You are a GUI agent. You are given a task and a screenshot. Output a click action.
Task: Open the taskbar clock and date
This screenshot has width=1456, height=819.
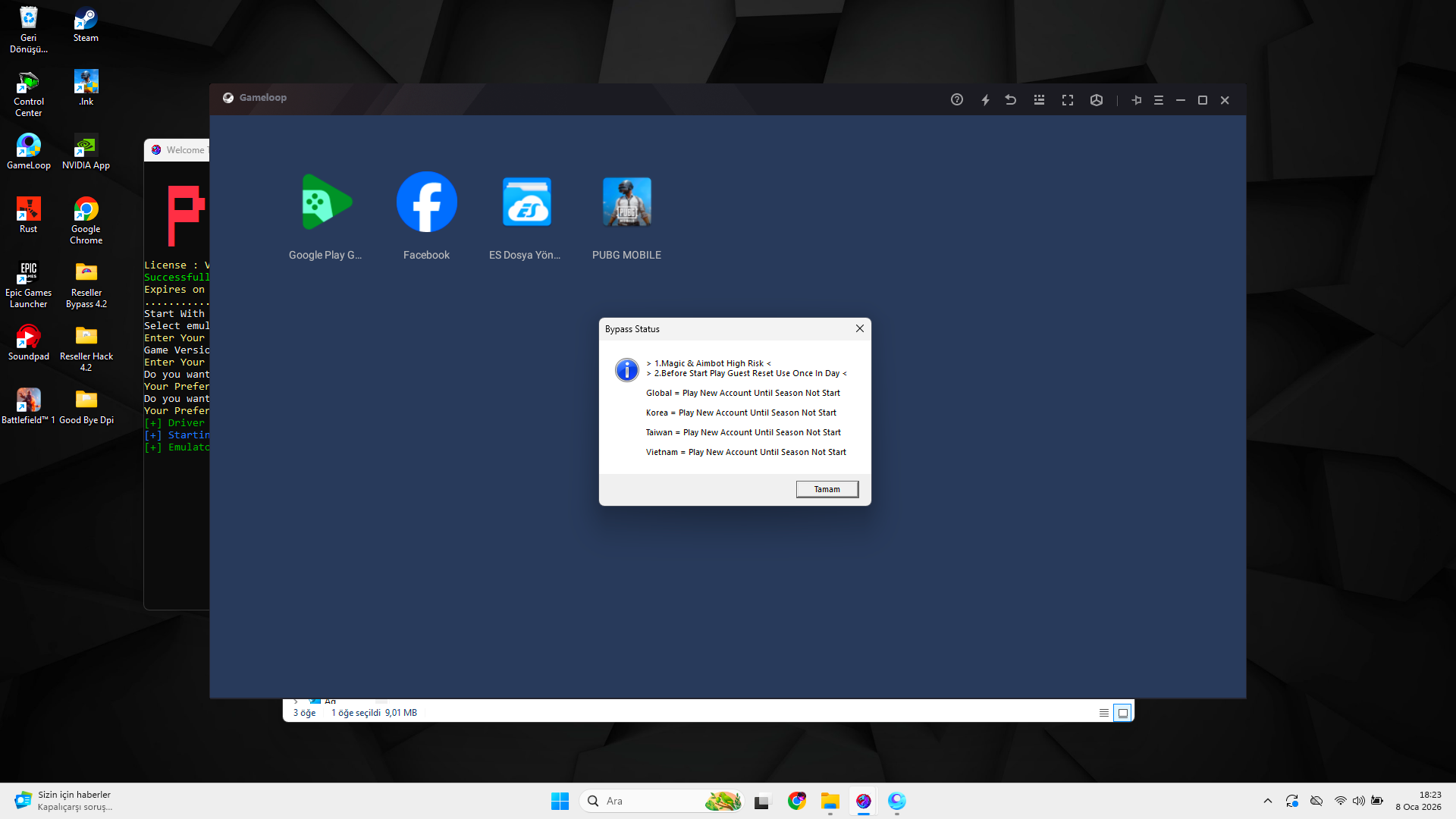tap(1418, 801)
